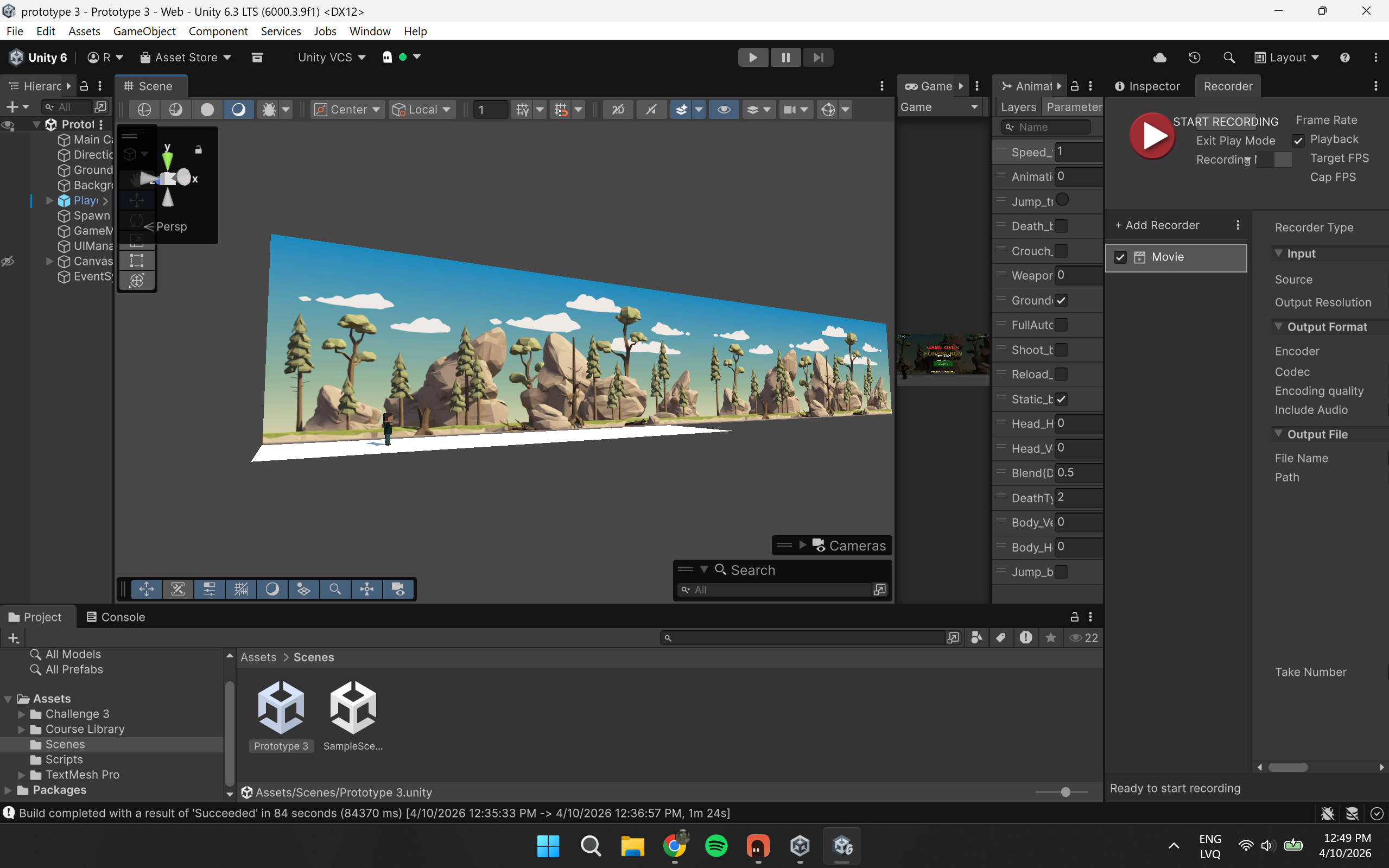Image resolution: width=1389 pixels, height=868 pixels.
Task: Open the GameObject menu
Action: click(x=144, y=31)
